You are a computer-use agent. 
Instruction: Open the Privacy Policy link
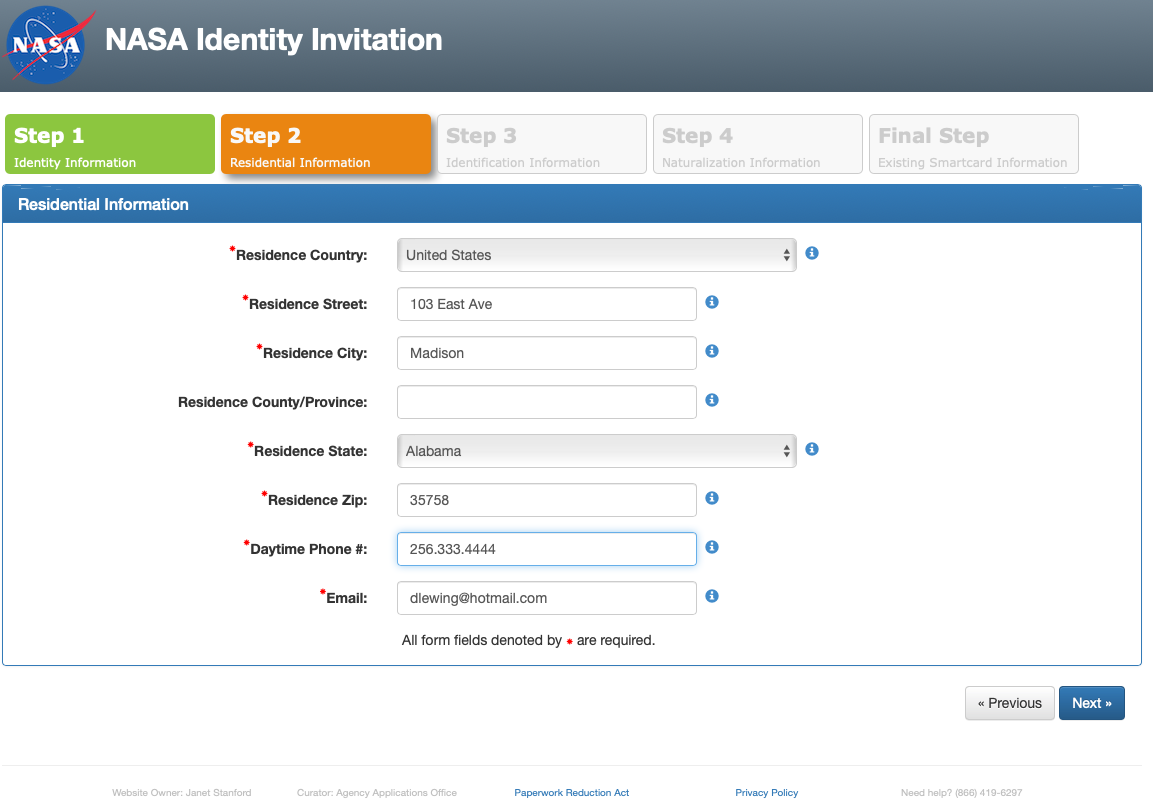(x=766, y=793)
